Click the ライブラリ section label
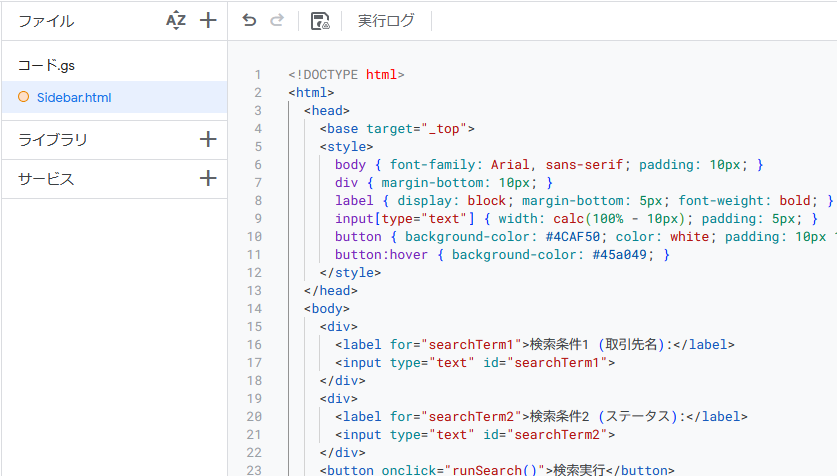This screenshot has height=476, width=837. pyautogui.click(x=52, y=140)
